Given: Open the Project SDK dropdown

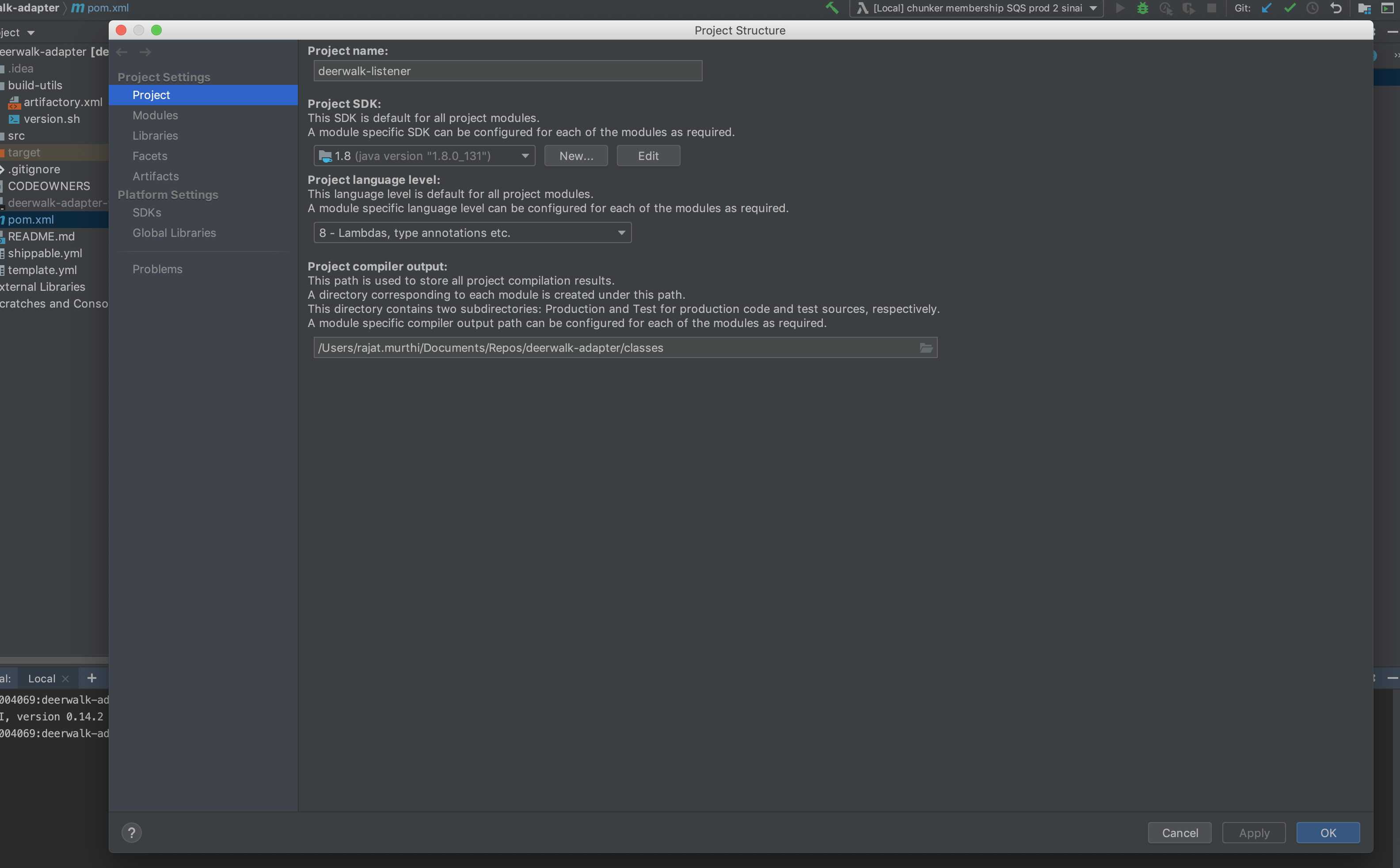Looking at the screenshot, I should 524,156.
